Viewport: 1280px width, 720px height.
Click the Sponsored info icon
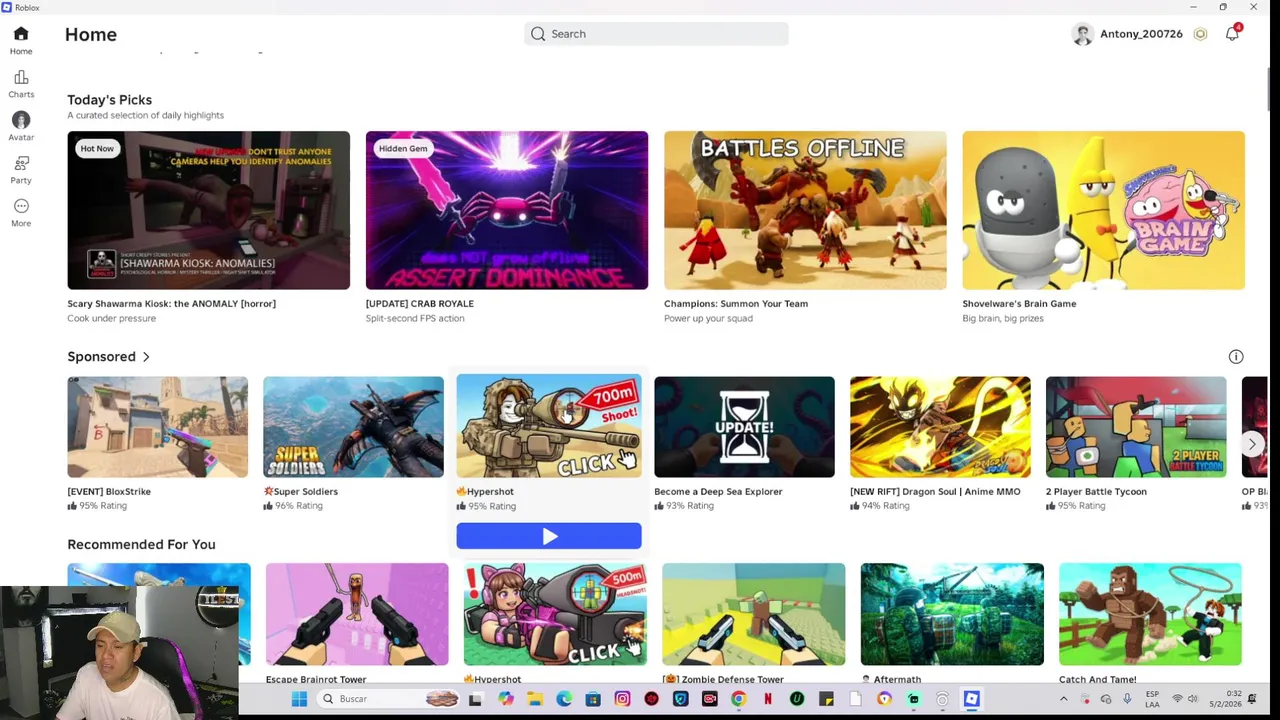point(1236,357)
